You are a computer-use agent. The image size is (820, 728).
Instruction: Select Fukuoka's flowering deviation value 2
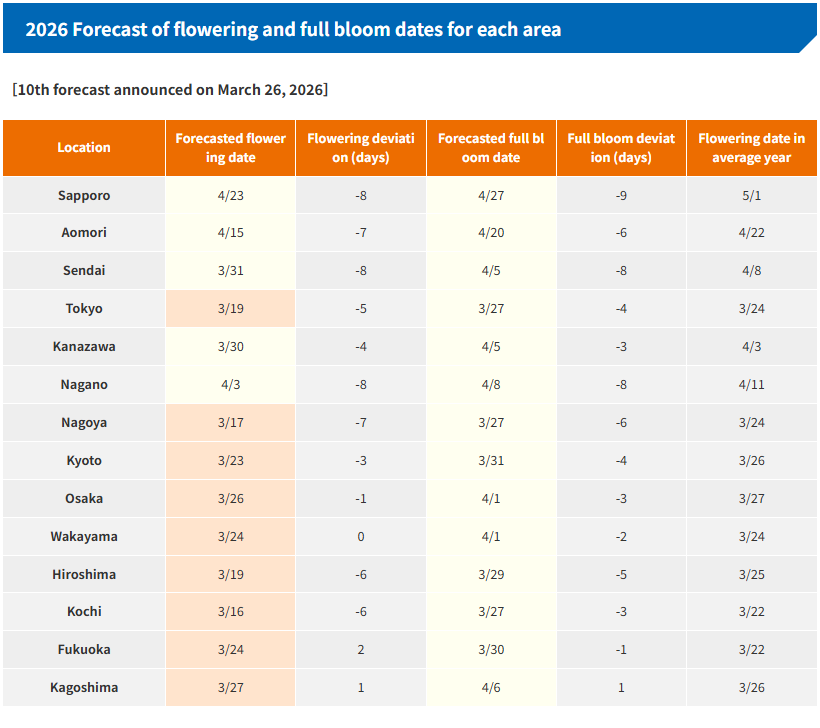(x=361, y=650)
